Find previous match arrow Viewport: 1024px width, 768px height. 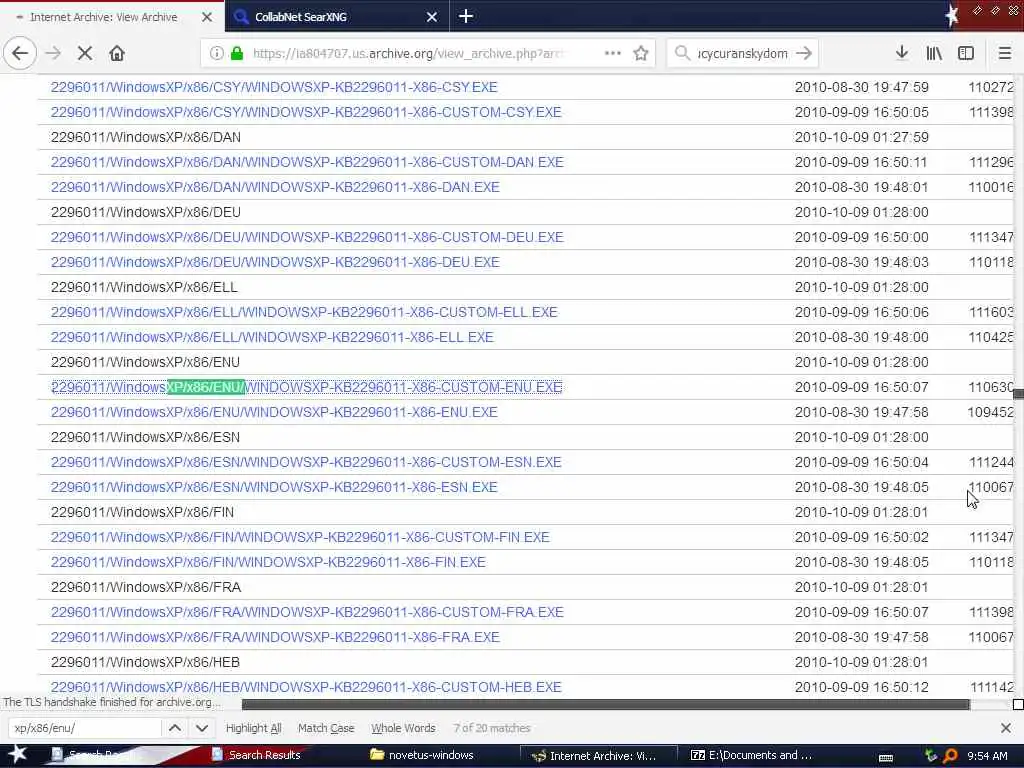point(175,728)
